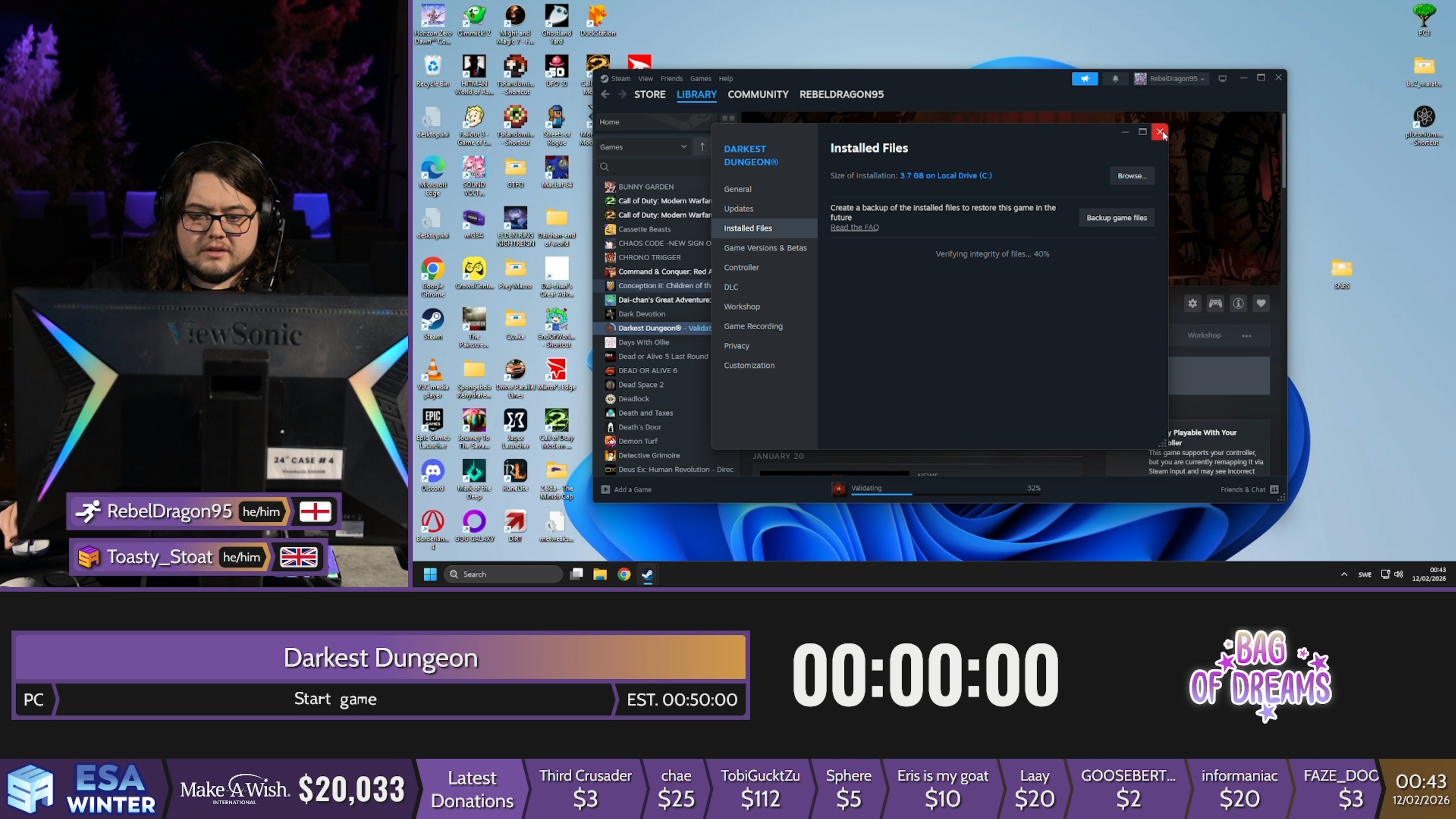Open the notifications bell

tap(1115, 79)
